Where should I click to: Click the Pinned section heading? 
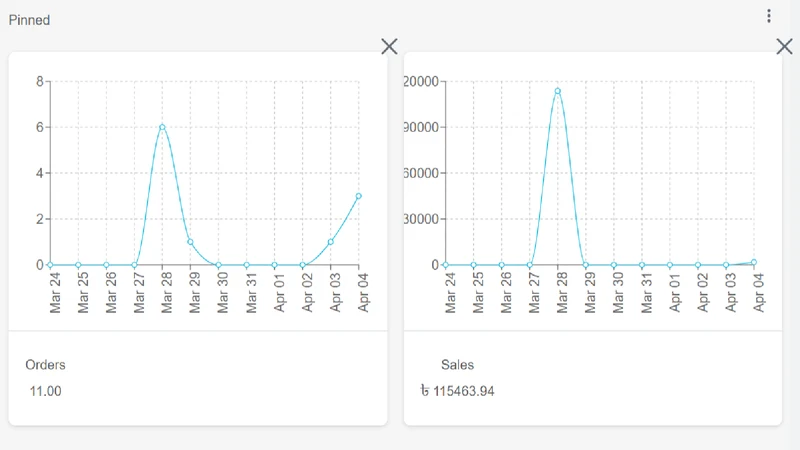pos(29,20)
